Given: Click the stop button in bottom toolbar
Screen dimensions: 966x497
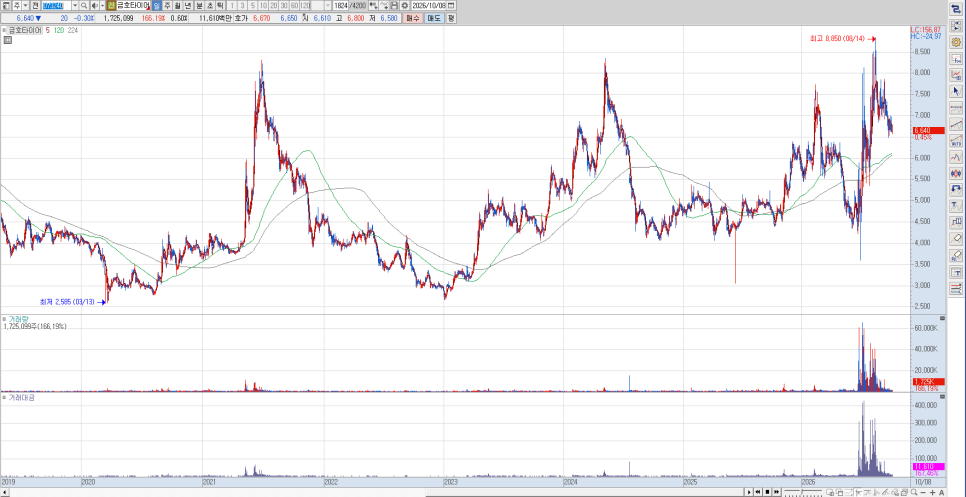Looking at the screenshot, I should pos(768,492).
